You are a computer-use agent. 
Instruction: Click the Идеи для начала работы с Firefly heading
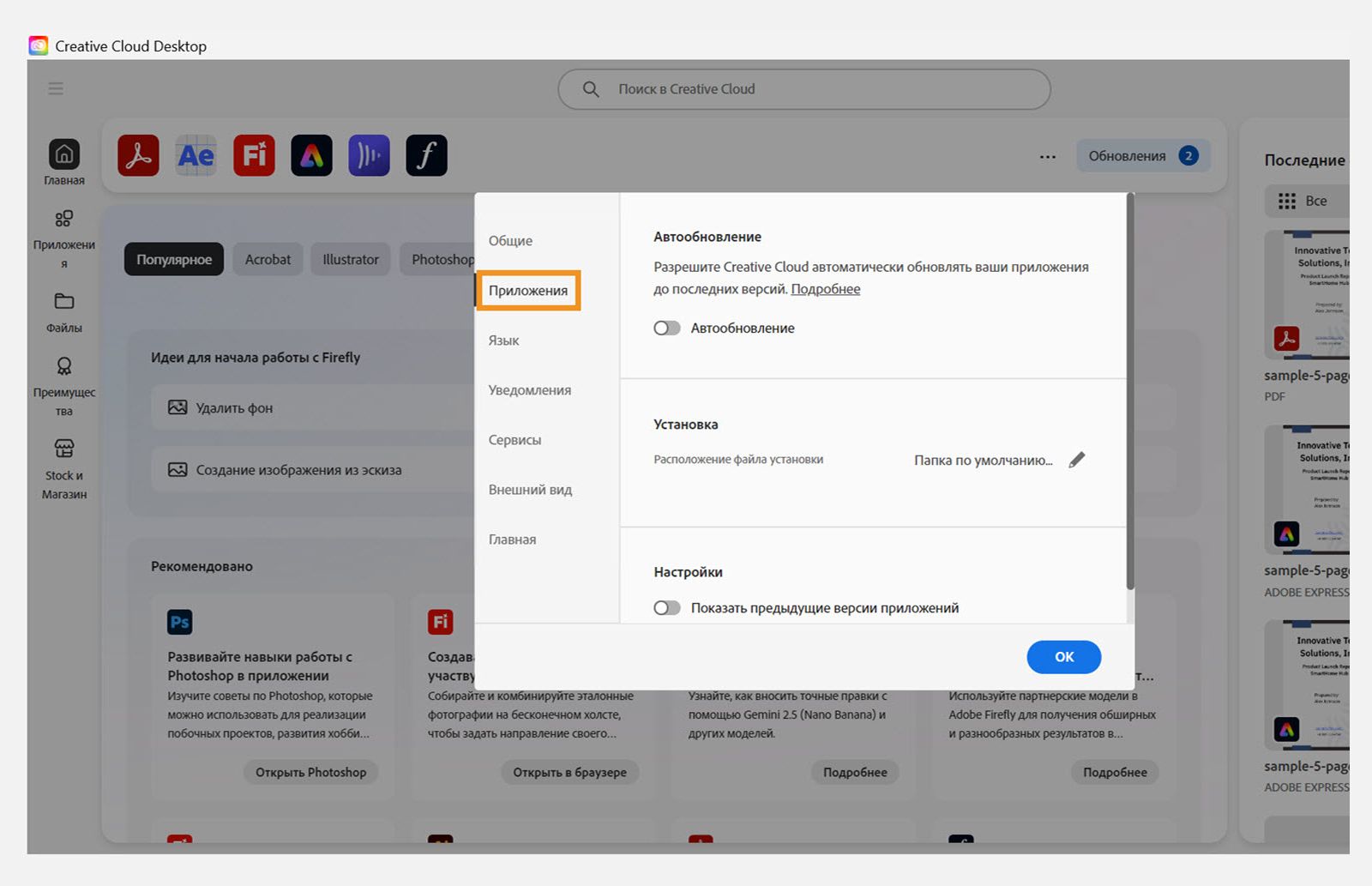pos(256,358)
